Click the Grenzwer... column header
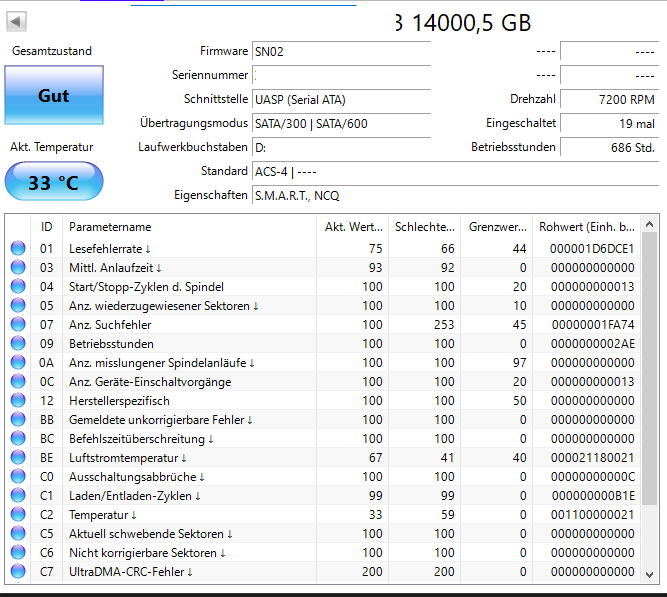Screen dimensions: 667x597 click(x=496, y=227)
